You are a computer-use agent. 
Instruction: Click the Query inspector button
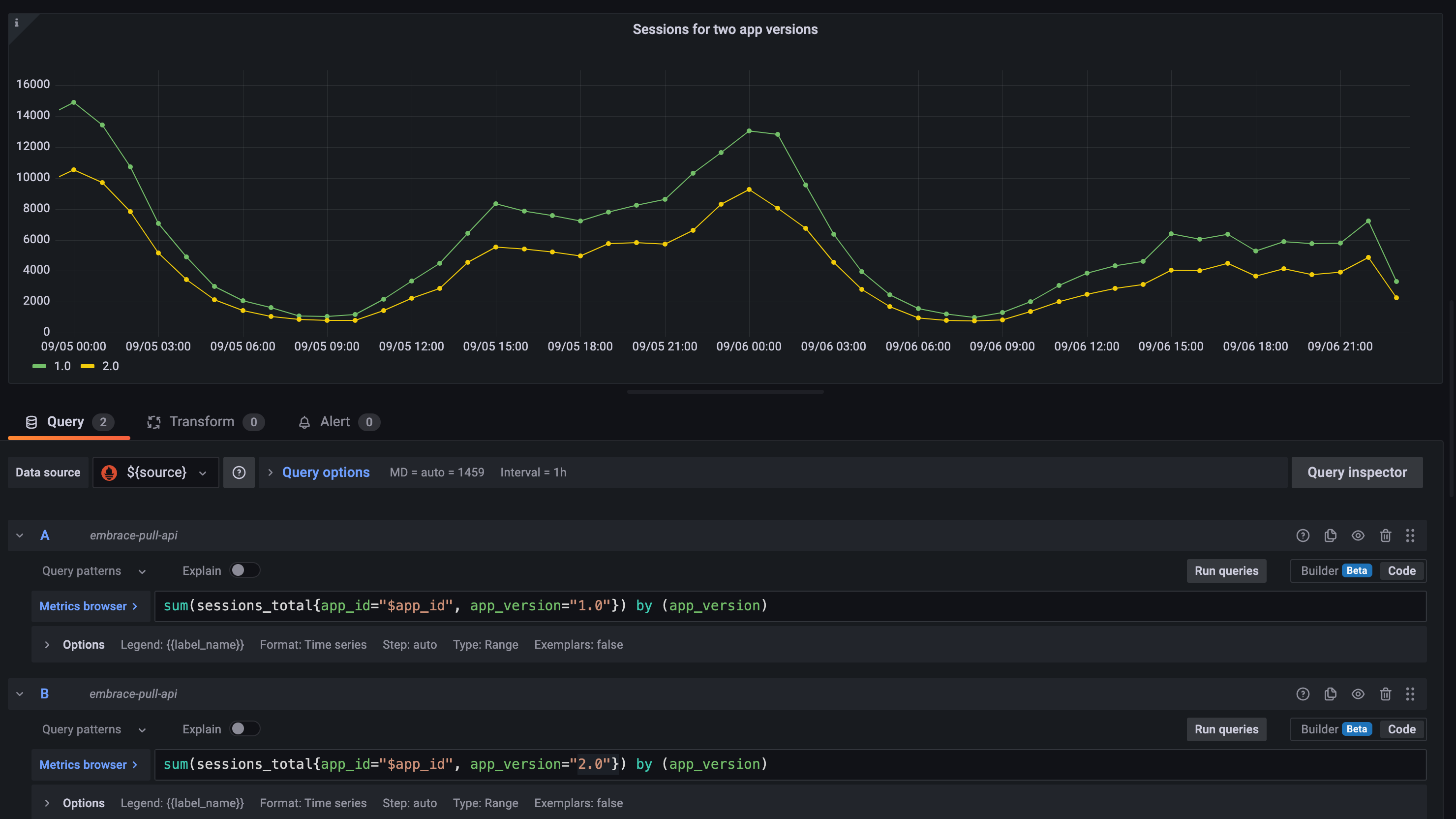tap(1357, 472)
